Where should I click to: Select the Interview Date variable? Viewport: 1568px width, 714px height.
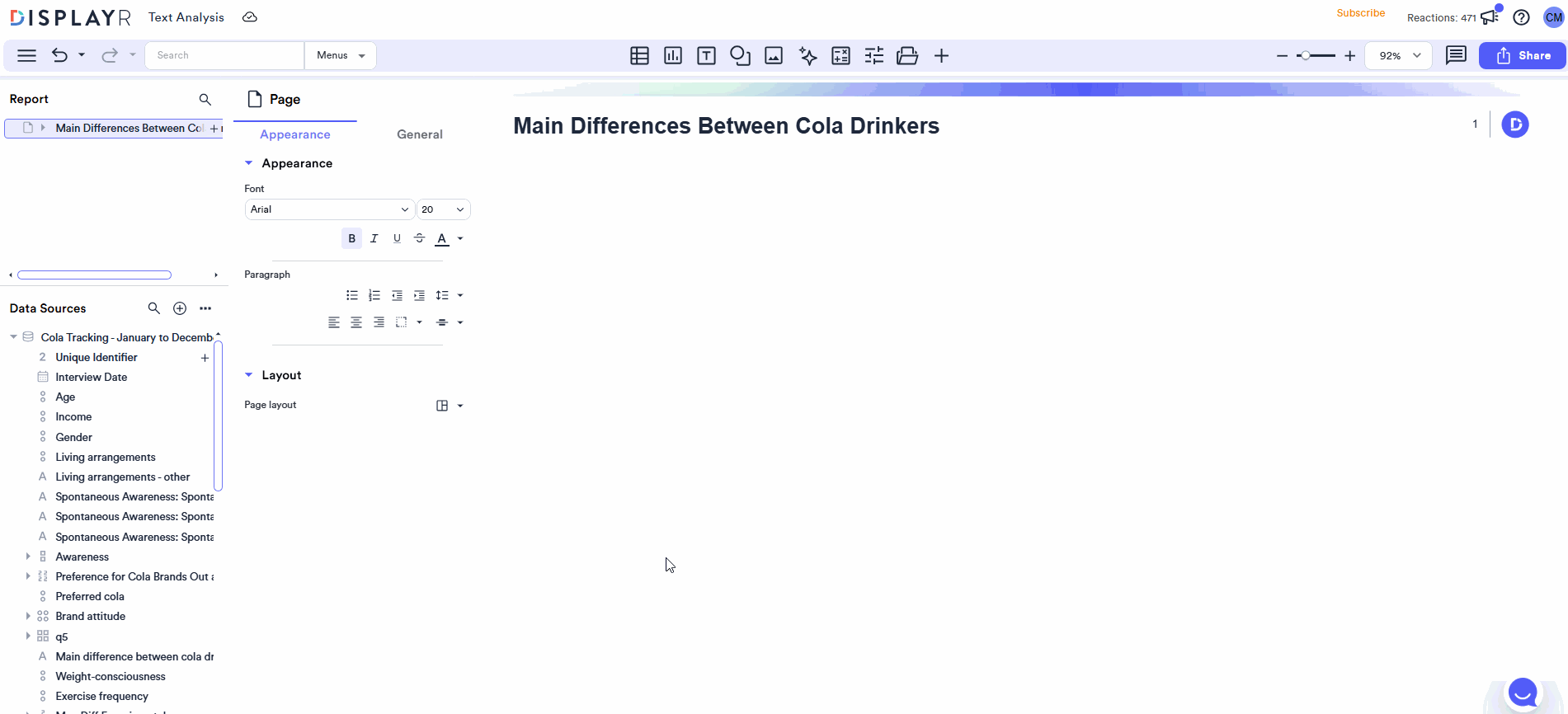pyautogui.click(x=91, y=377)
